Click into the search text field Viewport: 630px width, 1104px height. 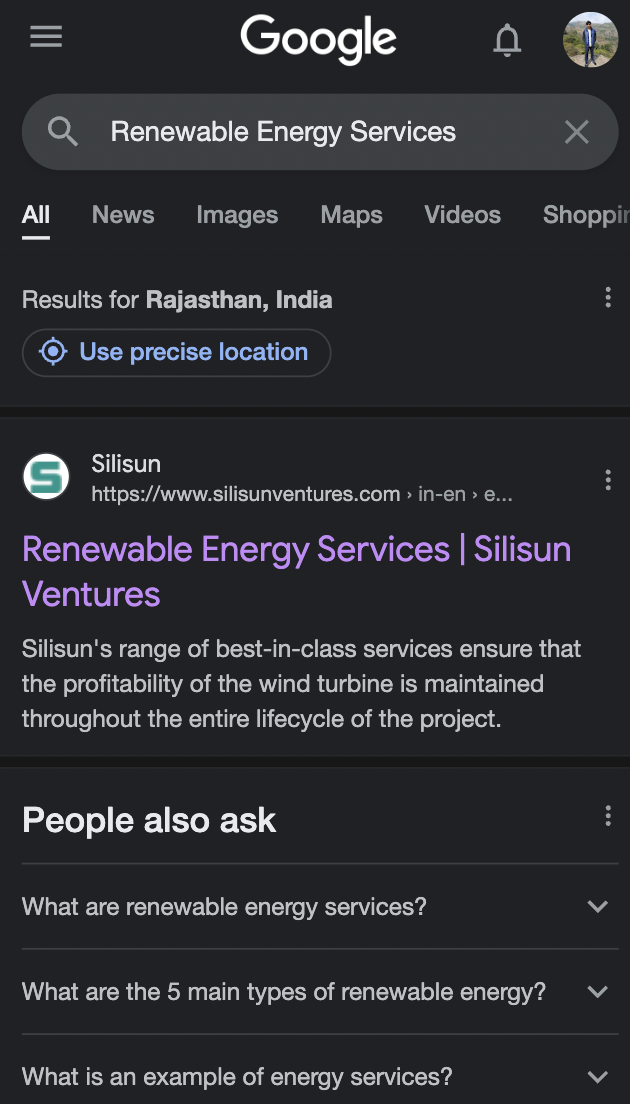click(300, 132)
